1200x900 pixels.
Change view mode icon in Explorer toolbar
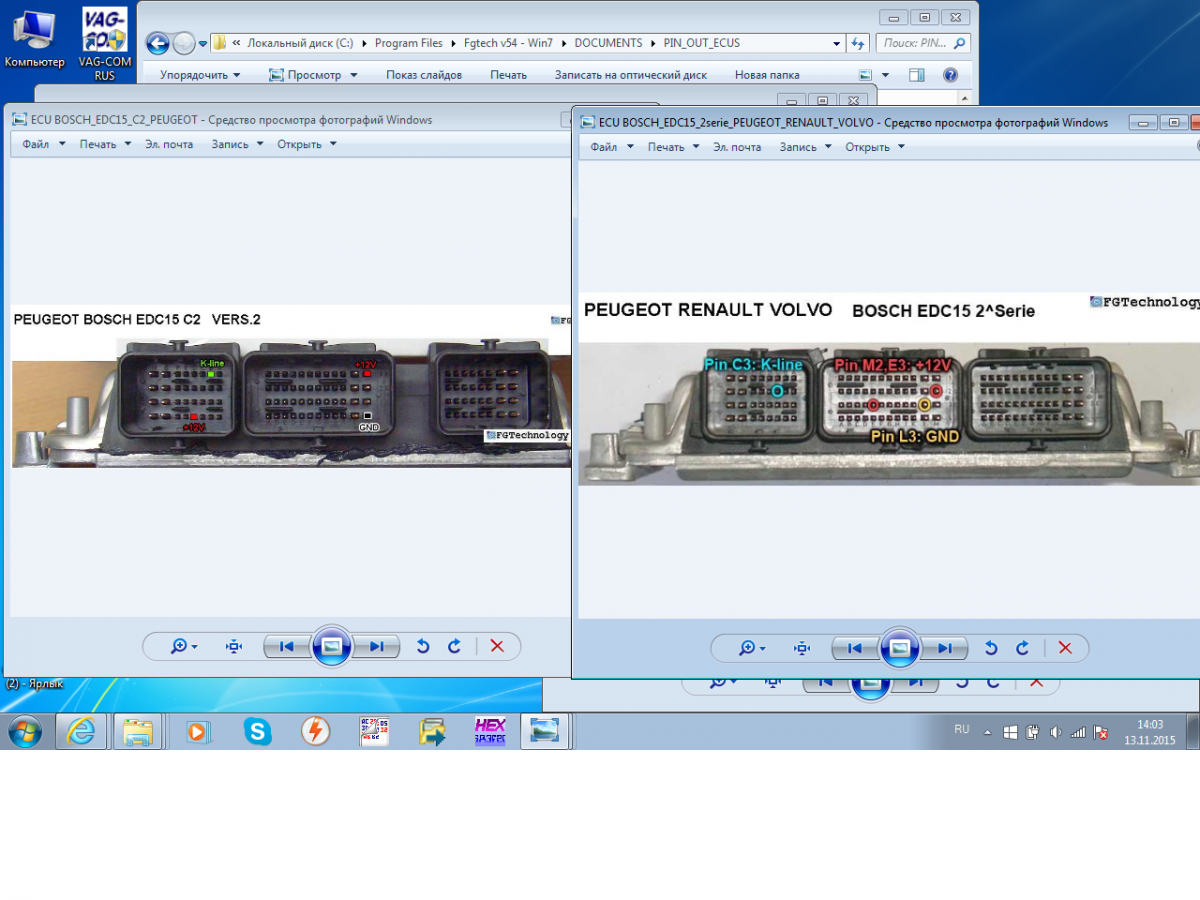866,75
